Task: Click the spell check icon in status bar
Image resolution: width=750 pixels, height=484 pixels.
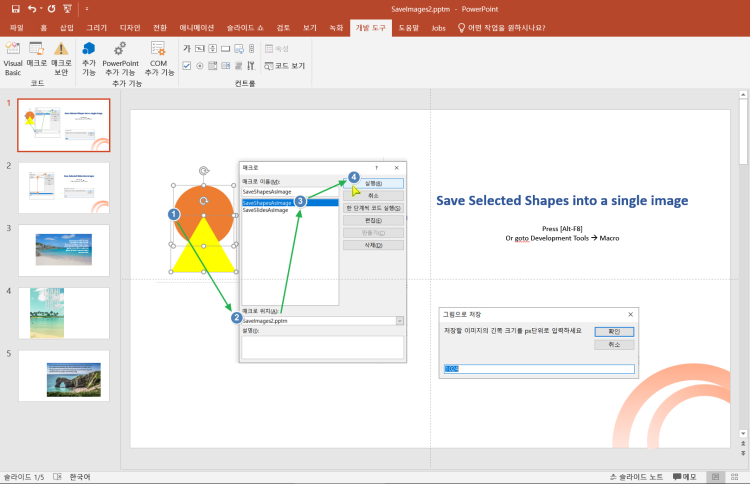Action: 57,477
